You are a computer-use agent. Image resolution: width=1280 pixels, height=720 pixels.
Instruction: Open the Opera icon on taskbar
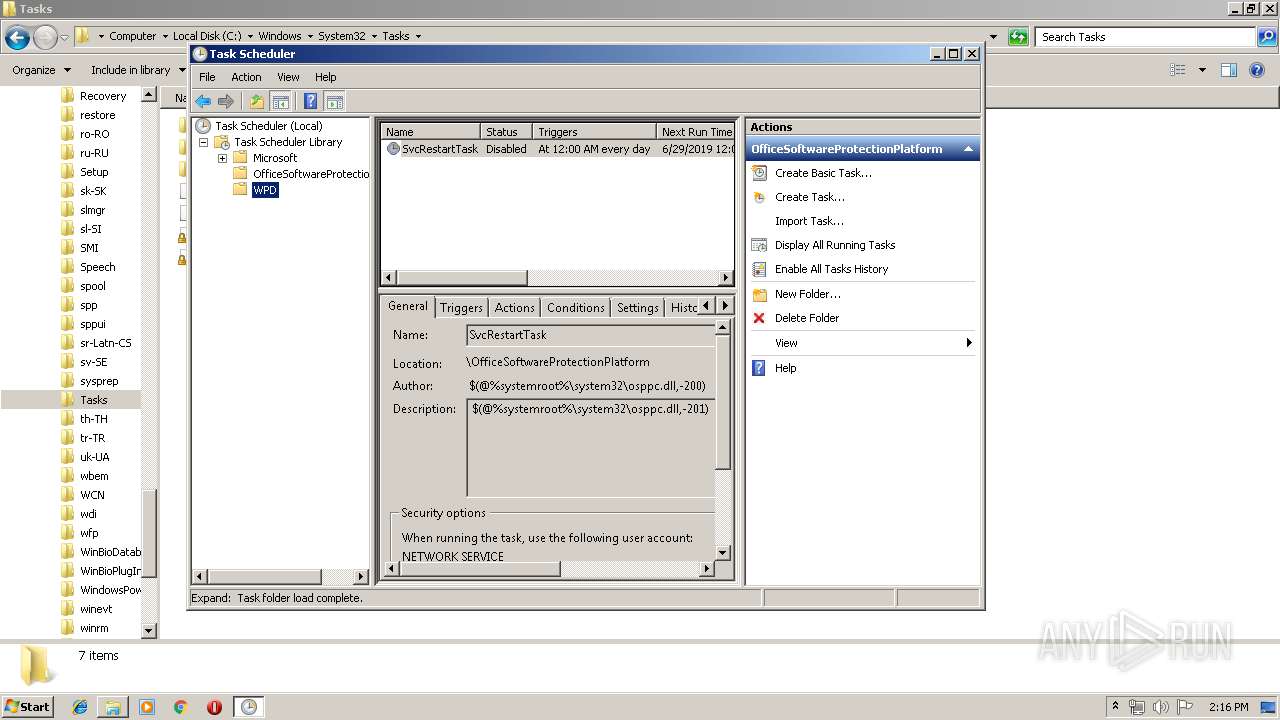[214, 707]
